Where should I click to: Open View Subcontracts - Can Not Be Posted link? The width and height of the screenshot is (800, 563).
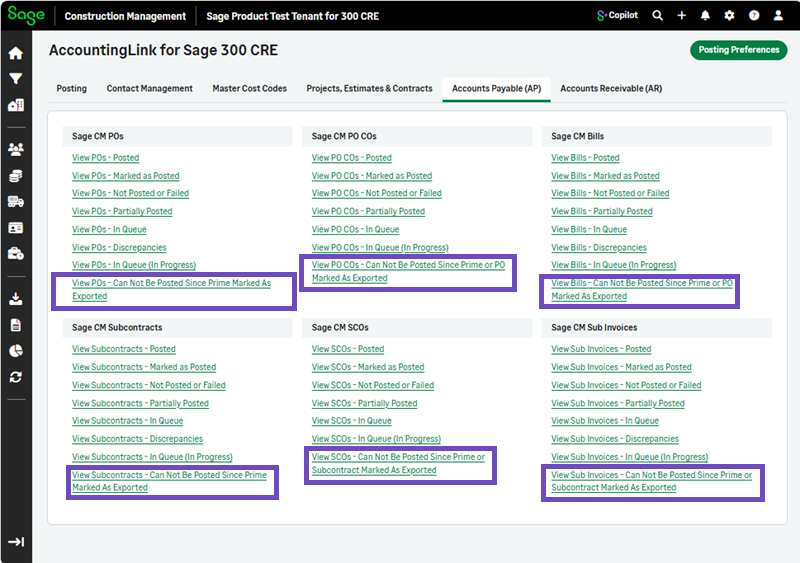coord(169,481)
